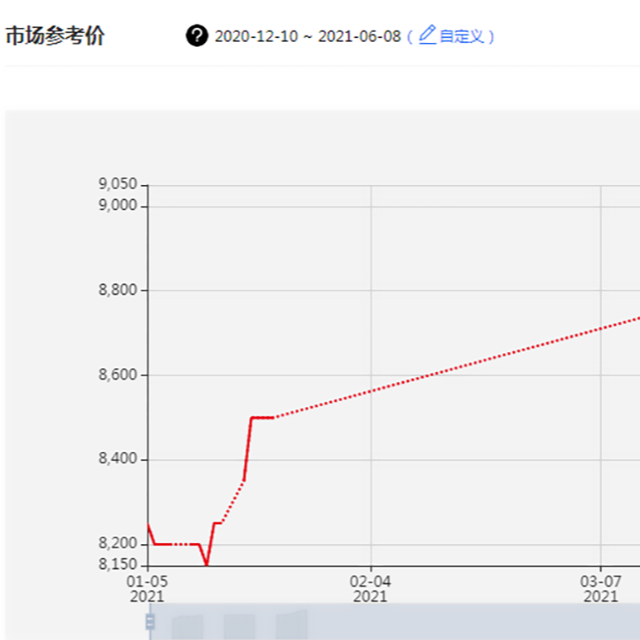Click the question mark help icon
The image size is (640, 640).
(x=197, y=36)
